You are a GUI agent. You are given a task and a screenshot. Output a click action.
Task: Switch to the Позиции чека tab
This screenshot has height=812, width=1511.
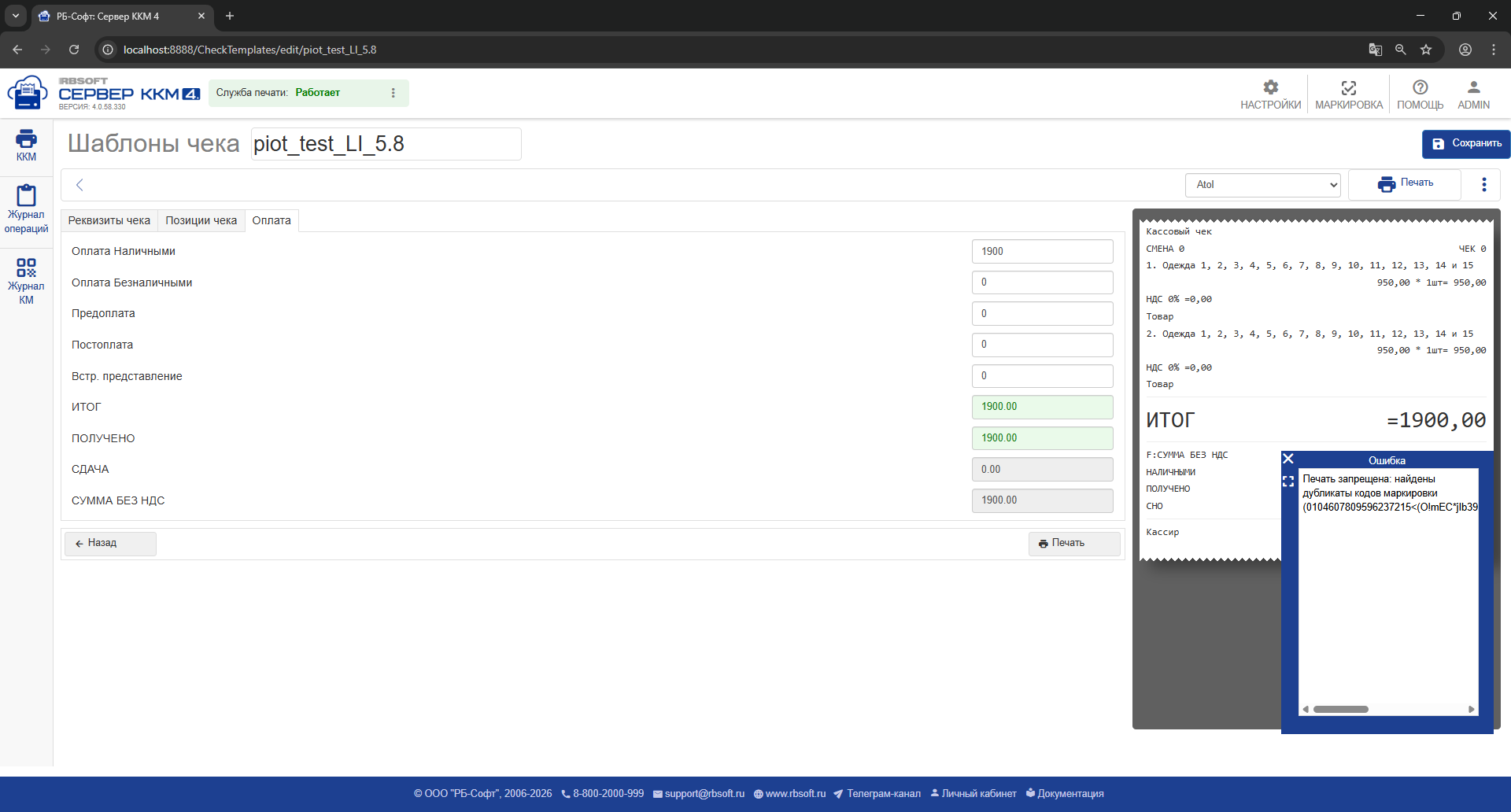pyautogui.click(x=201, y=220)
